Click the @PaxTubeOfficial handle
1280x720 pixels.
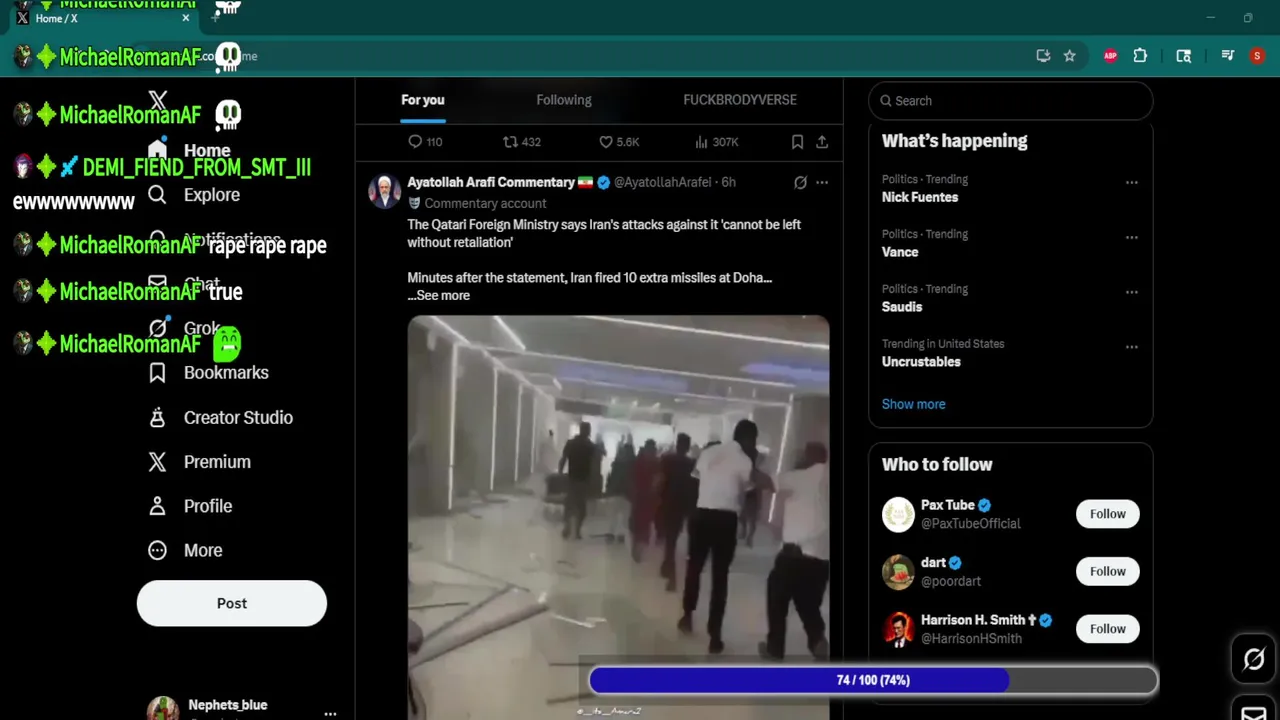tap(971, 524)
